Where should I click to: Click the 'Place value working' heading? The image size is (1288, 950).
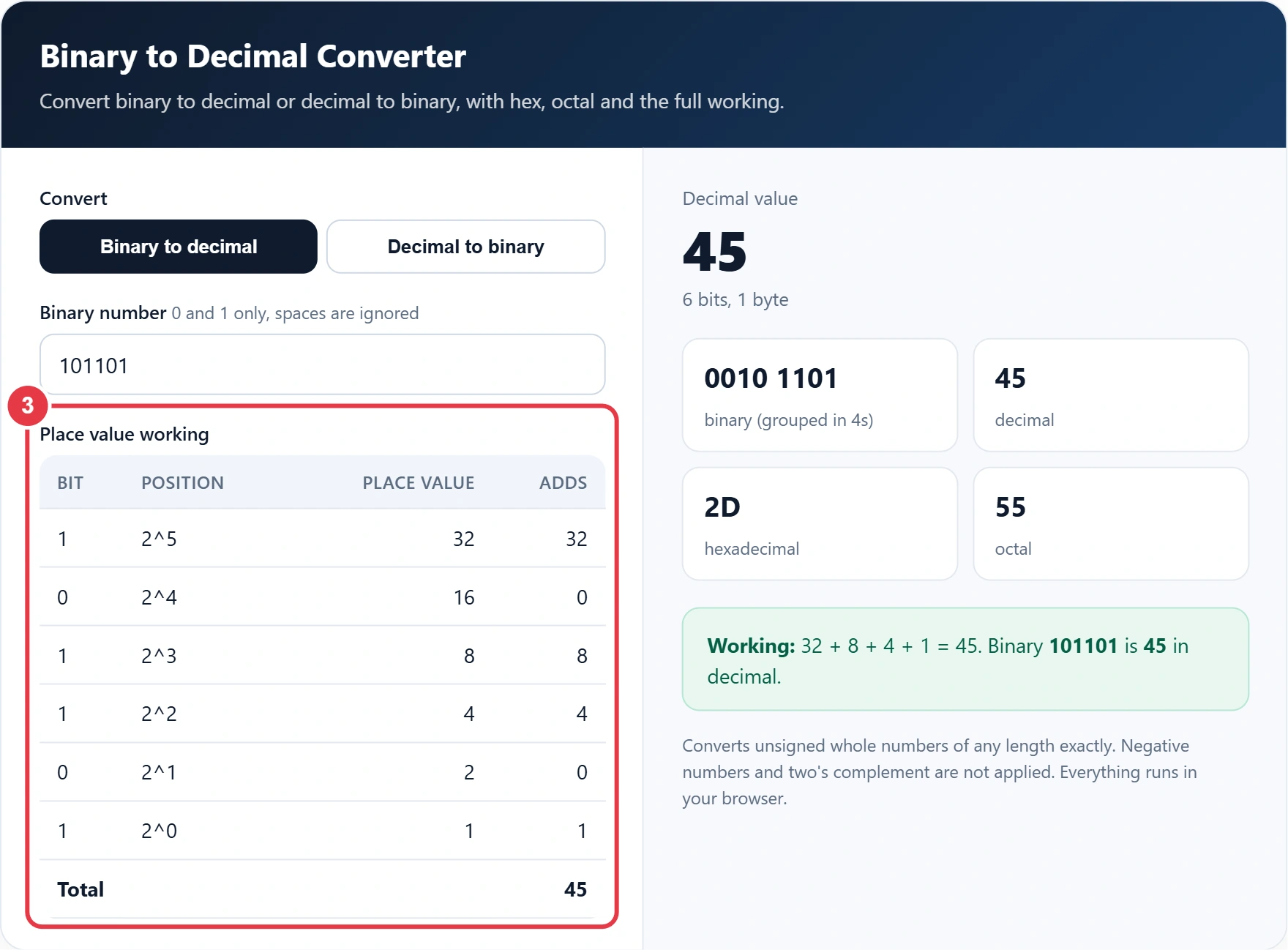[124, 434]
